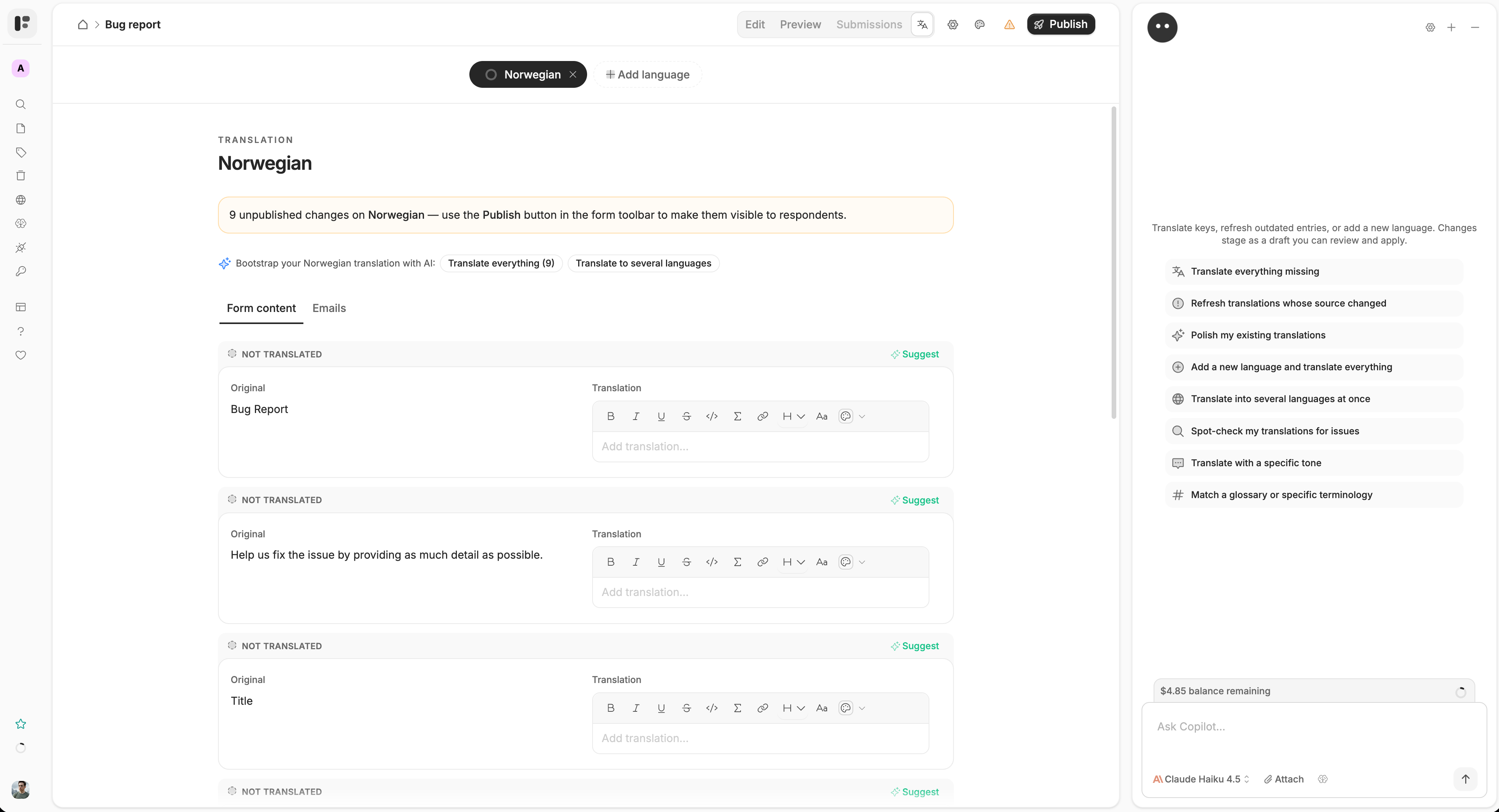Open heading dropdown in Bug Report translation toolbar
1499x812 pixels.
[x=793, y=416]
